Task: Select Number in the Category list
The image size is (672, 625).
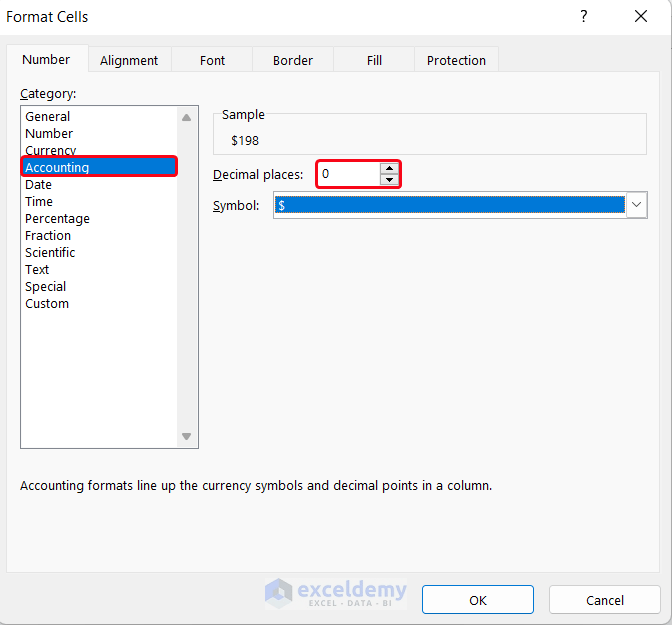Action: [99, 133]
